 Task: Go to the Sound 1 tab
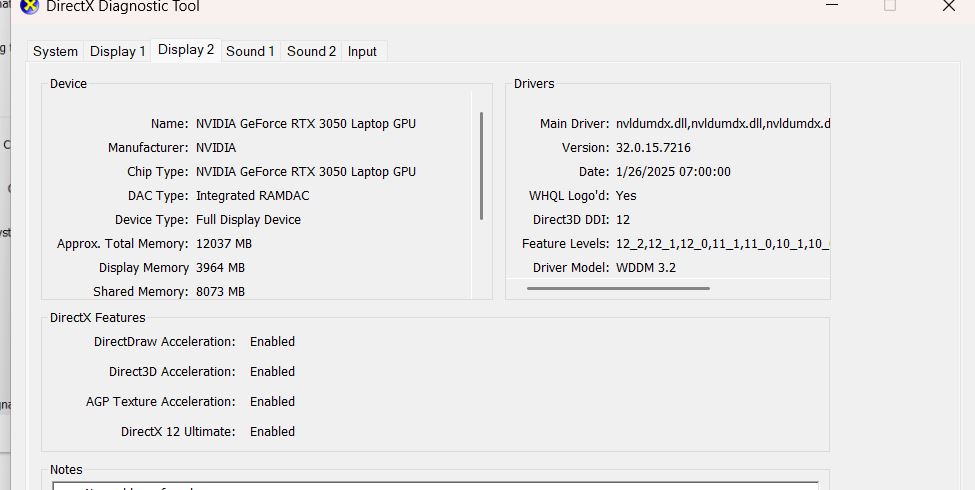pos(250,51)
